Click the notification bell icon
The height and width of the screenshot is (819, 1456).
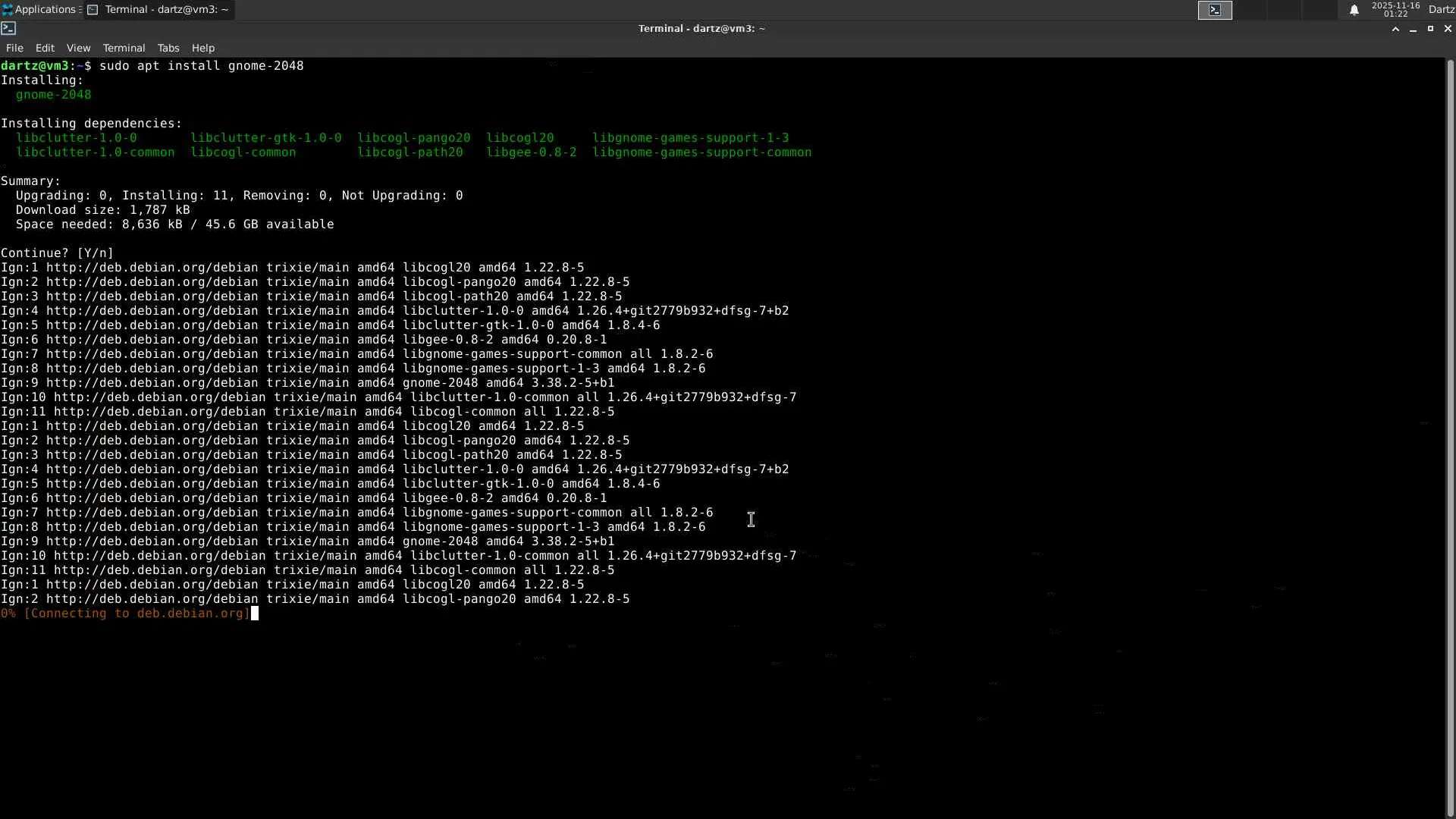[1354, 10]
